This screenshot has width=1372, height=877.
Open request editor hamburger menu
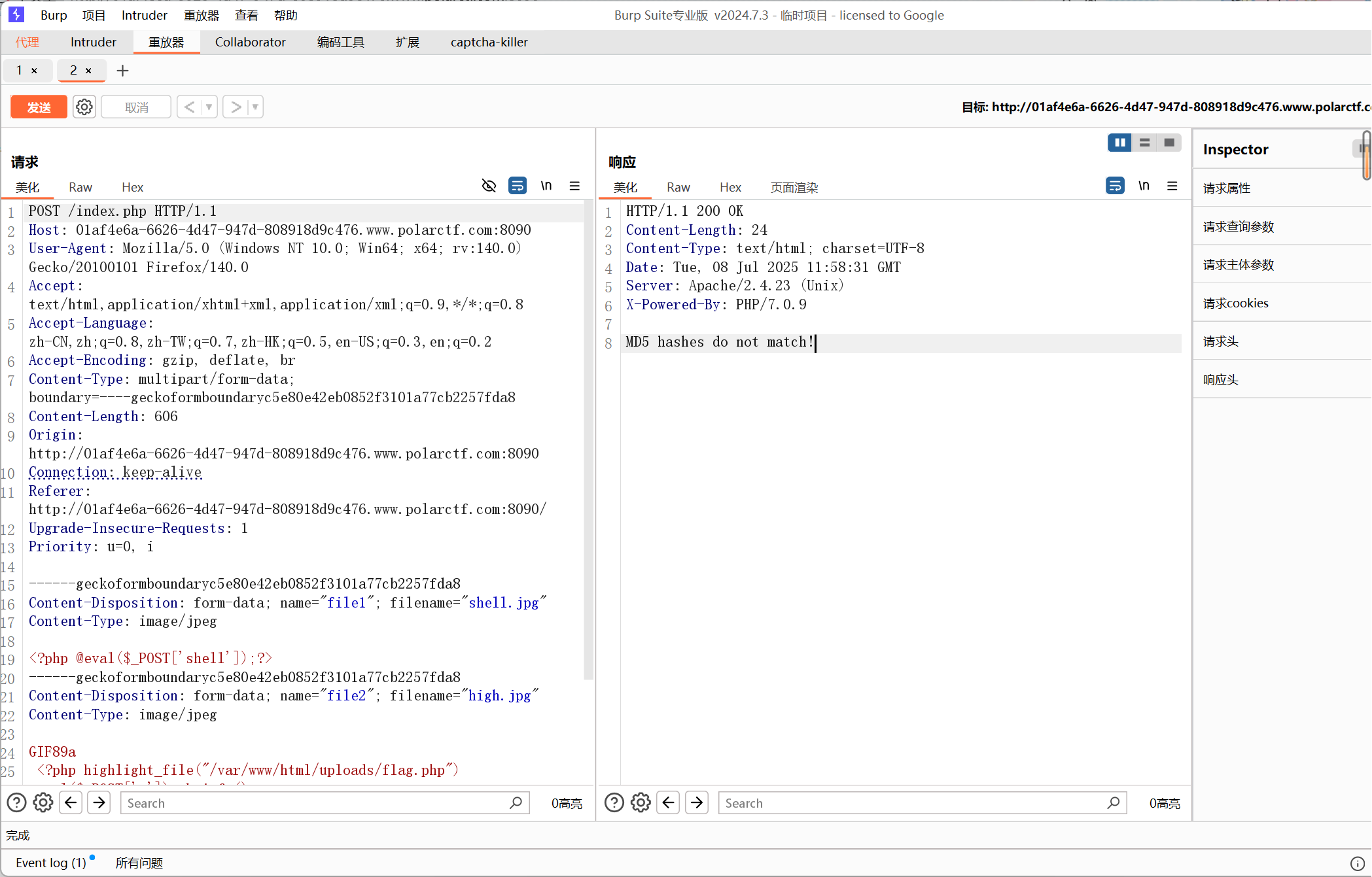574,186
